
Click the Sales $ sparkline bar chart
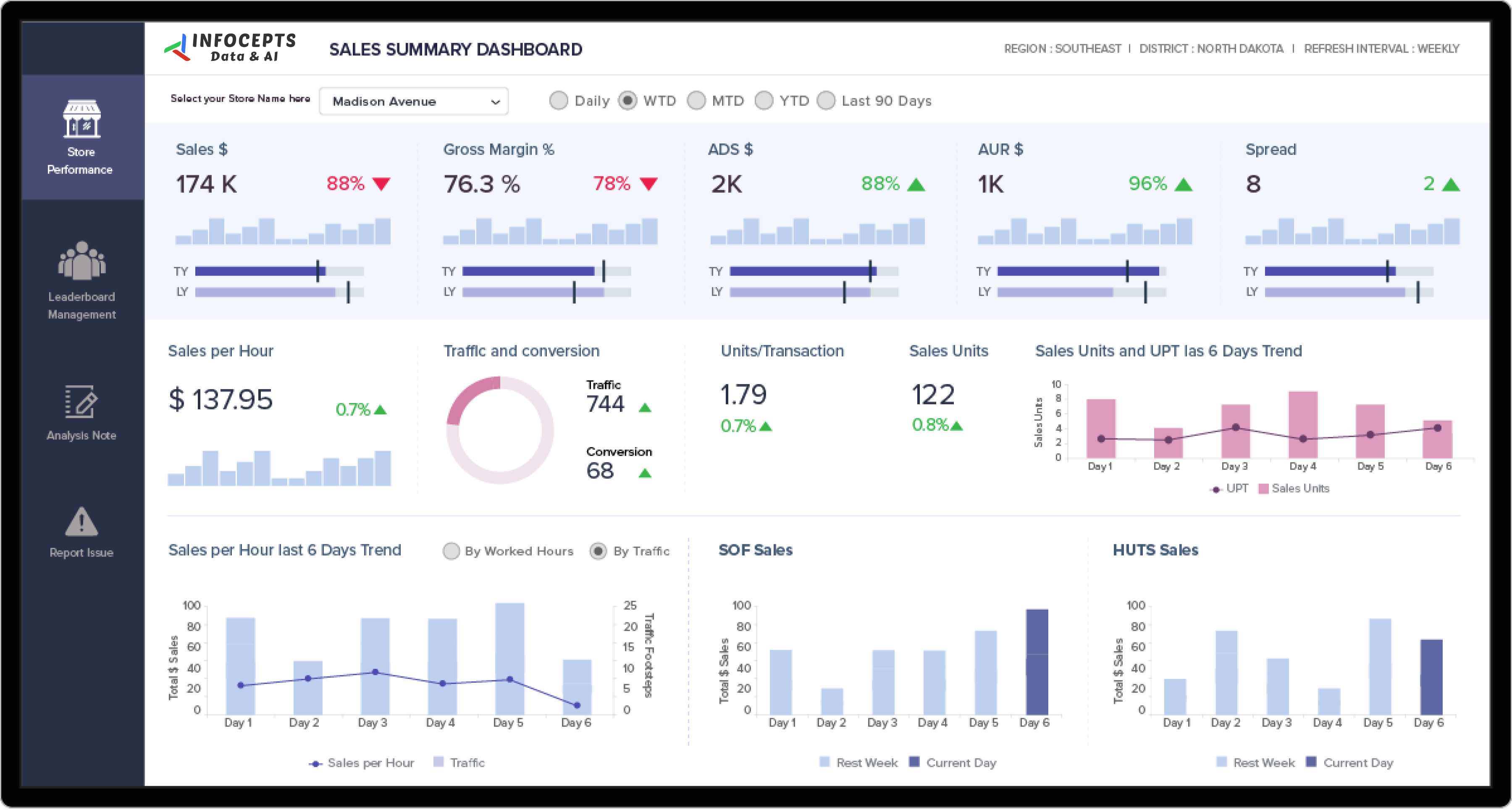click(x=283, y=231)
